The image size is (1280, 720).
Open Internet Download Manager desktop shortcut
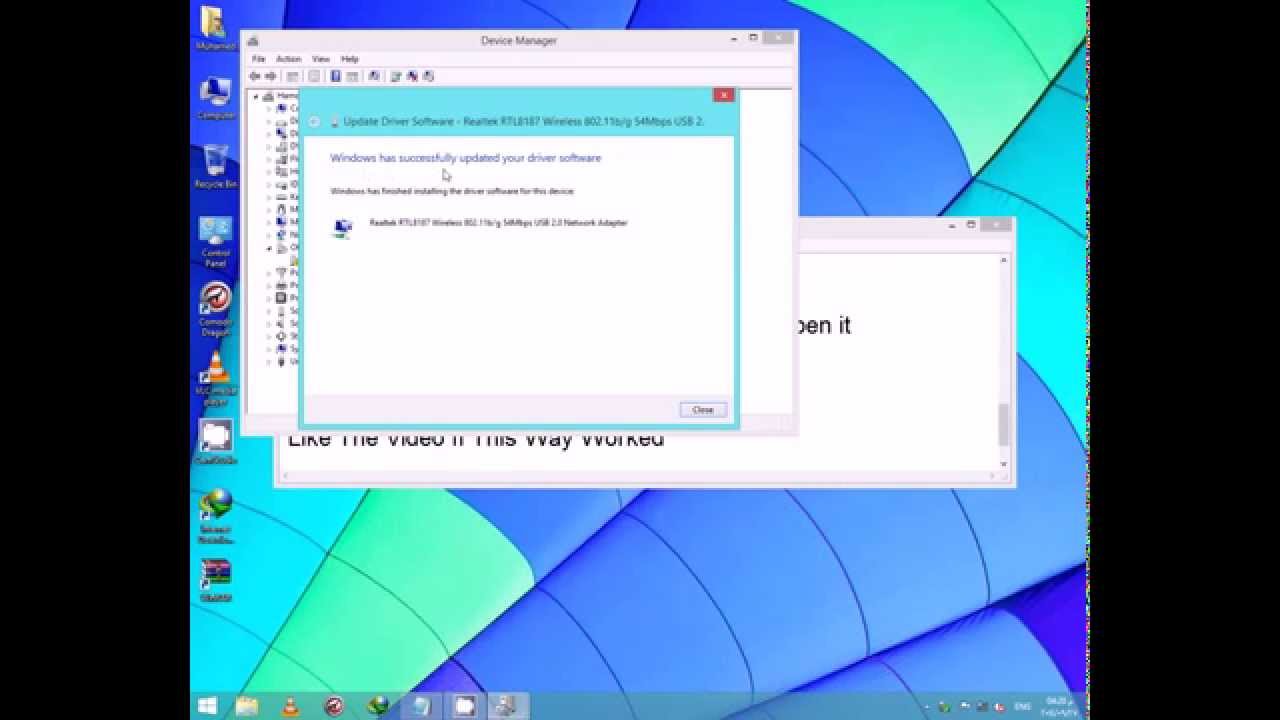tap(215, 514)
